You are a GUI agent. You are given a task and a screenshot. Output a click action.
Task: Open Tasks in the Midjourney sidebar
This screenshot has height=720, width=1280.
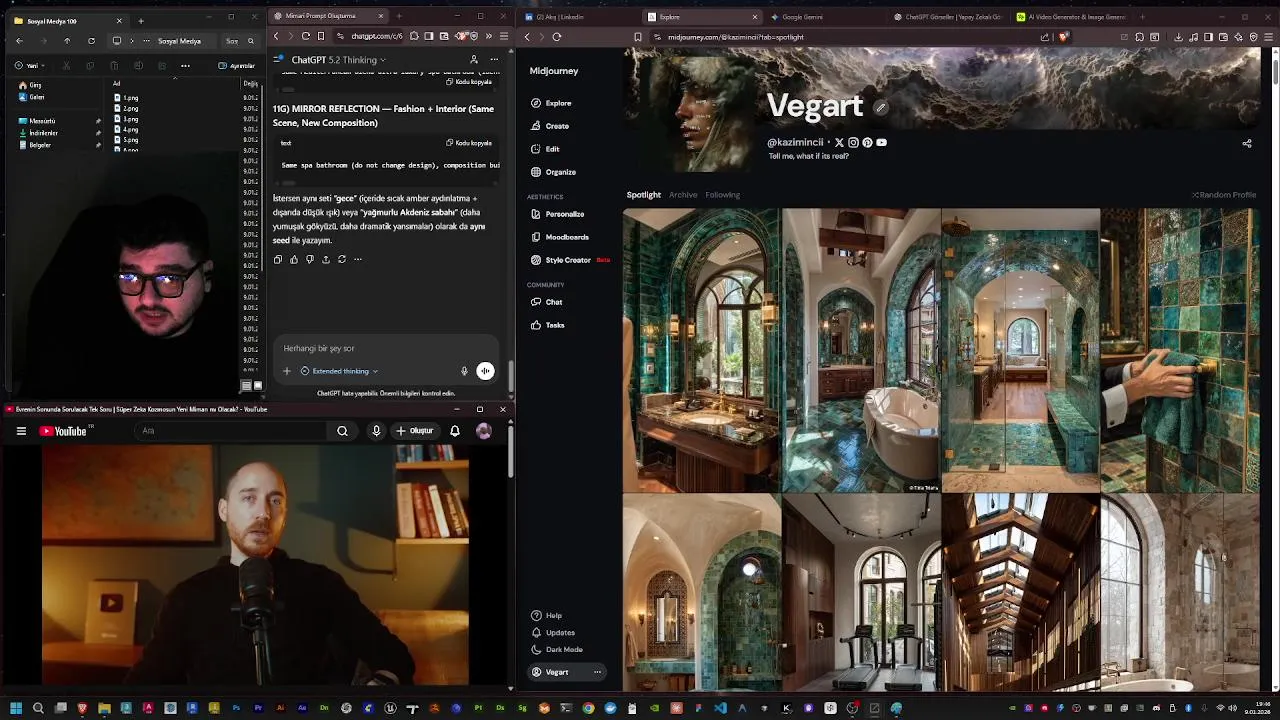547,325
